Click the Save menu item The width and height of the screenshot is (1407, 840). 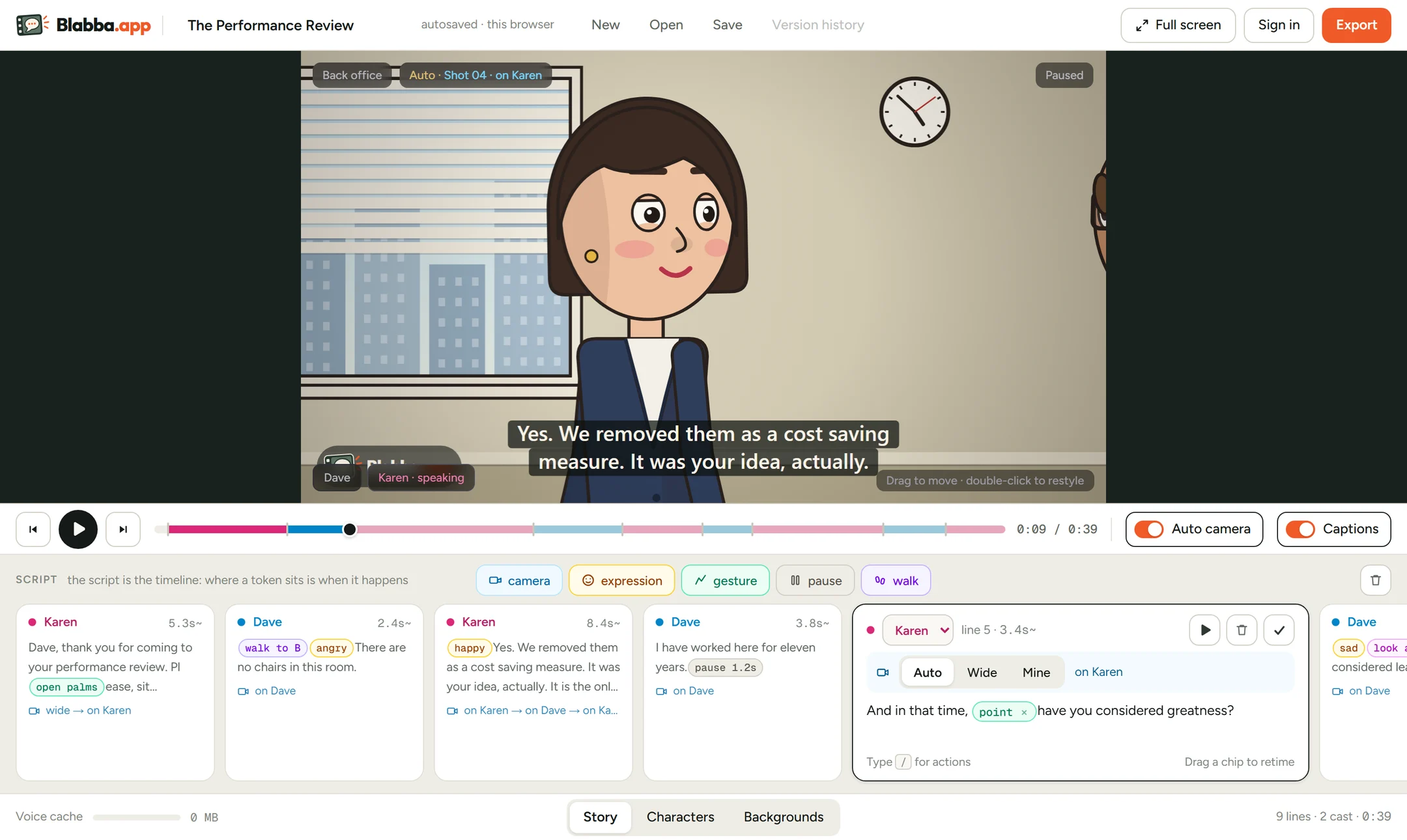(x=727, y=25)
